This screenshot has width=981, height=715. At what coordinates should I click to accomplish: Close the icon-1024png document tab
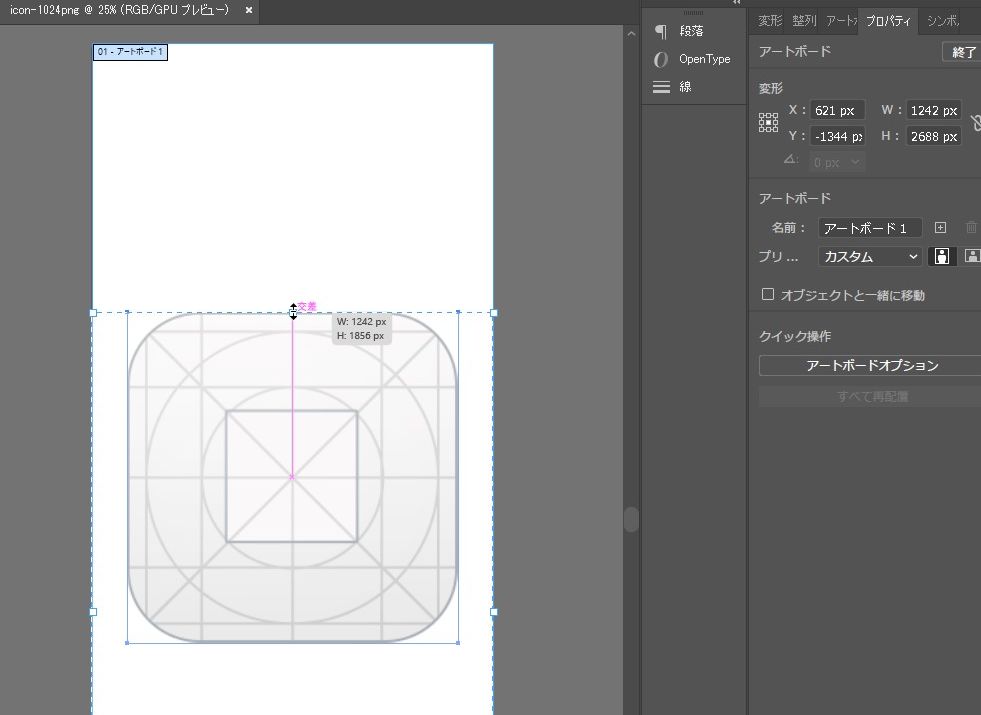click(249, 10)
